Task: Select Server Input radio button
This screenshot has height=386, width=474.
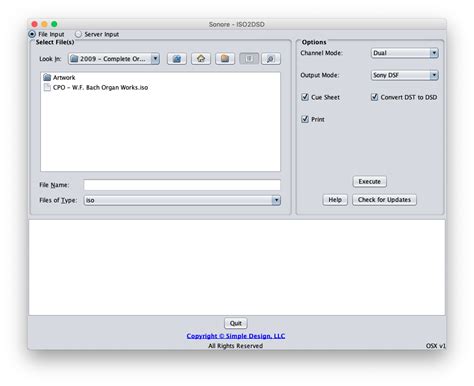Action: tap(78, 34)
